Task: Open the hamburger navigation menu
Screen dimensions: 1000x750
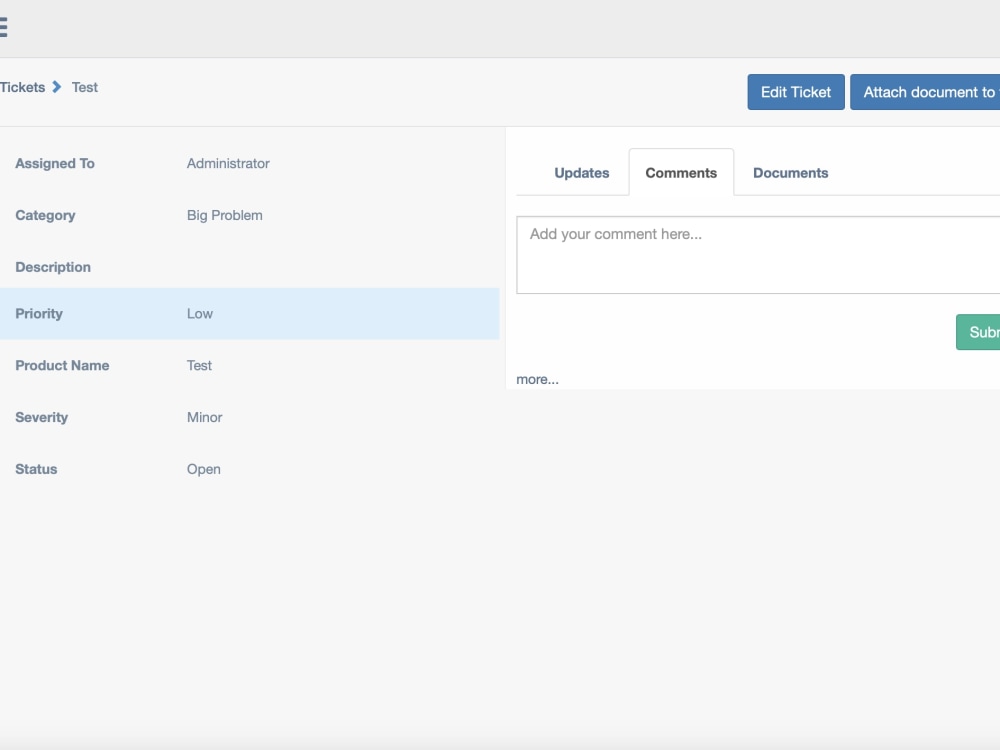Action: (x=3, y=27)
